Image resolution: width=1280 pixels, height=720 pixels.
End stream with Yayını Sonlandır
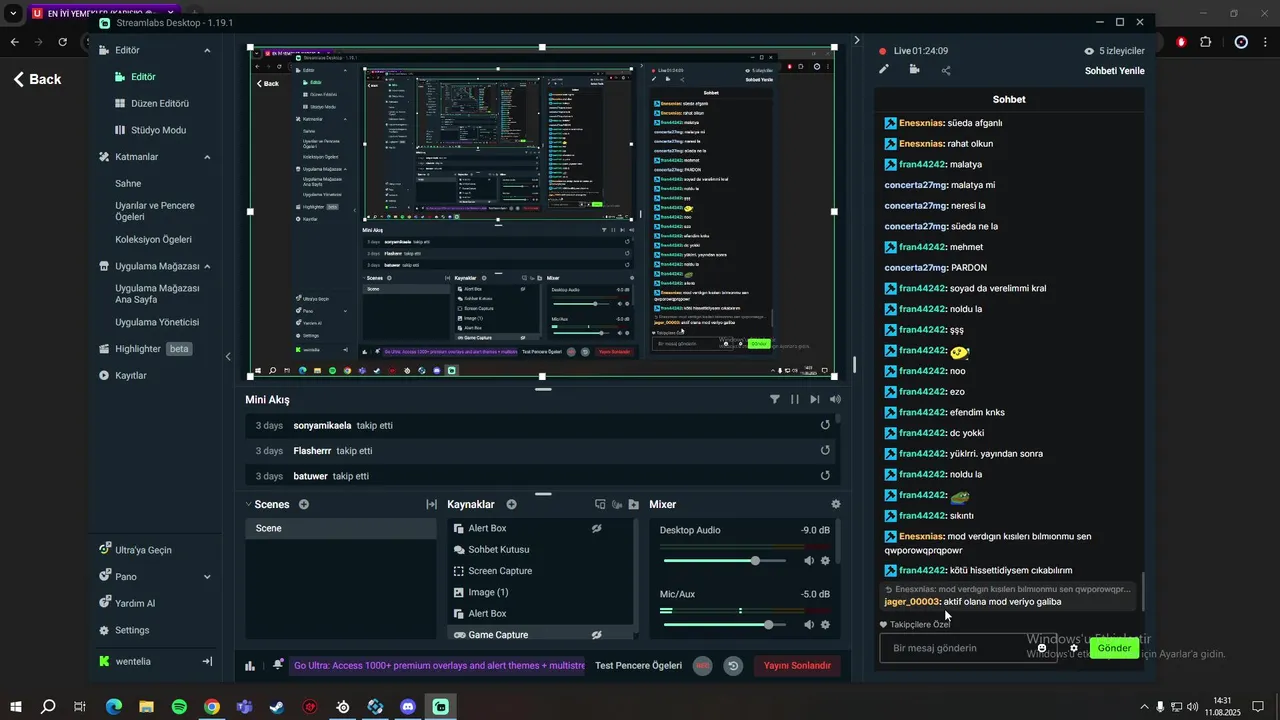(797, 665)
